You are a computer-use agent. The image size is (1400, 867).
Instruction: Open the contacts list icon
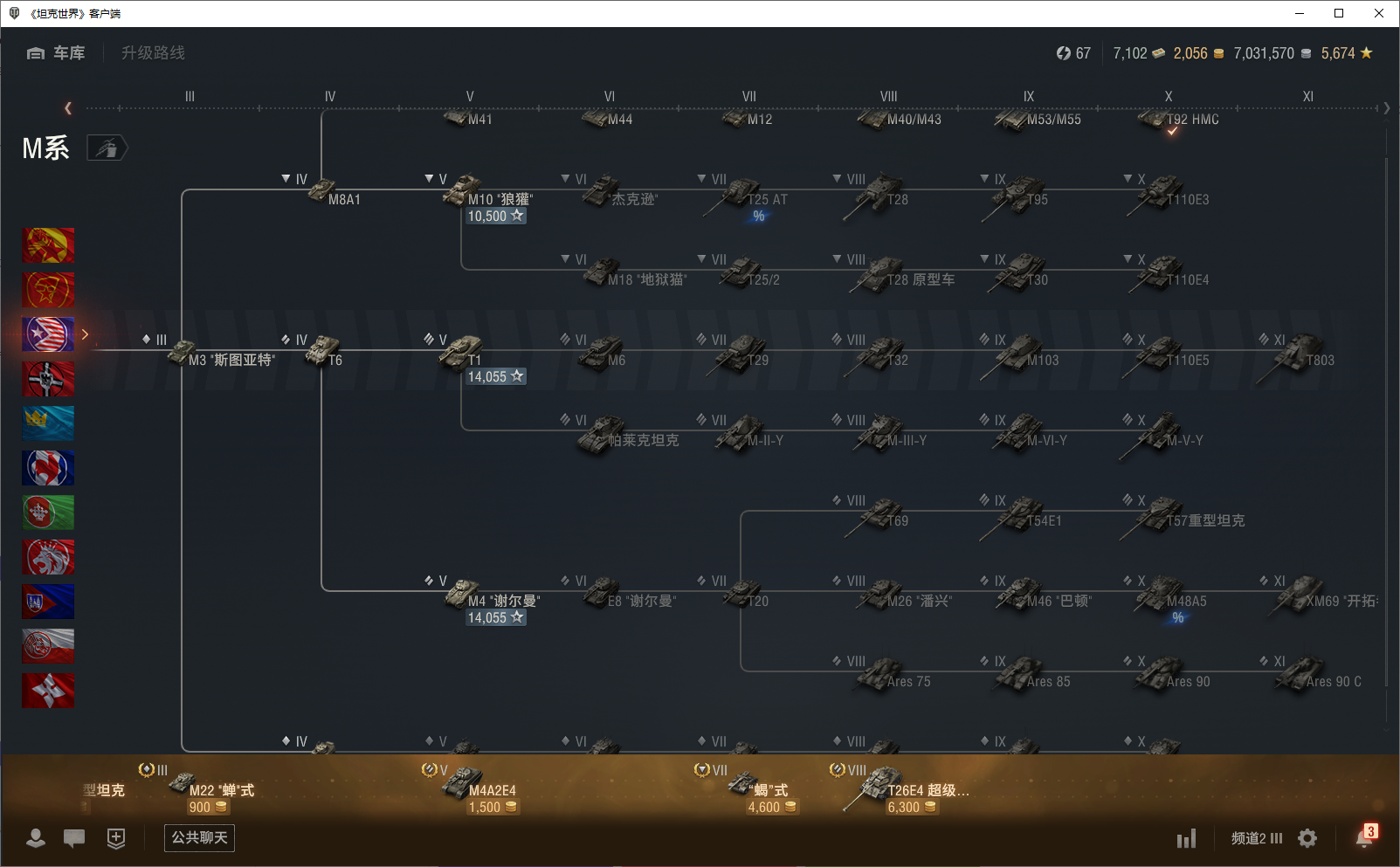coord(36,838)
